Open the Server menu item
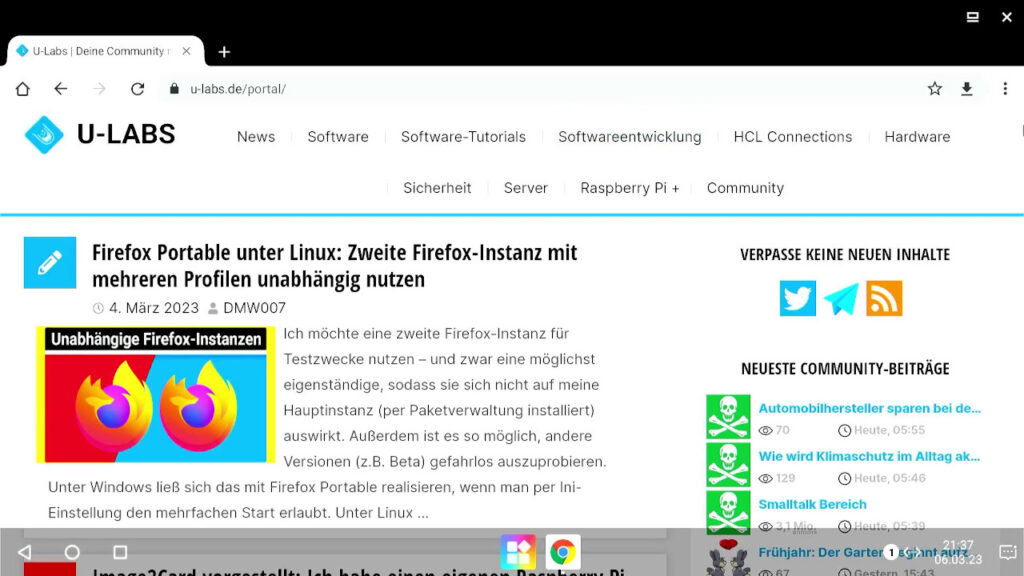Image resolution: width=1024 pixels, height=576 pixels. 526,188
